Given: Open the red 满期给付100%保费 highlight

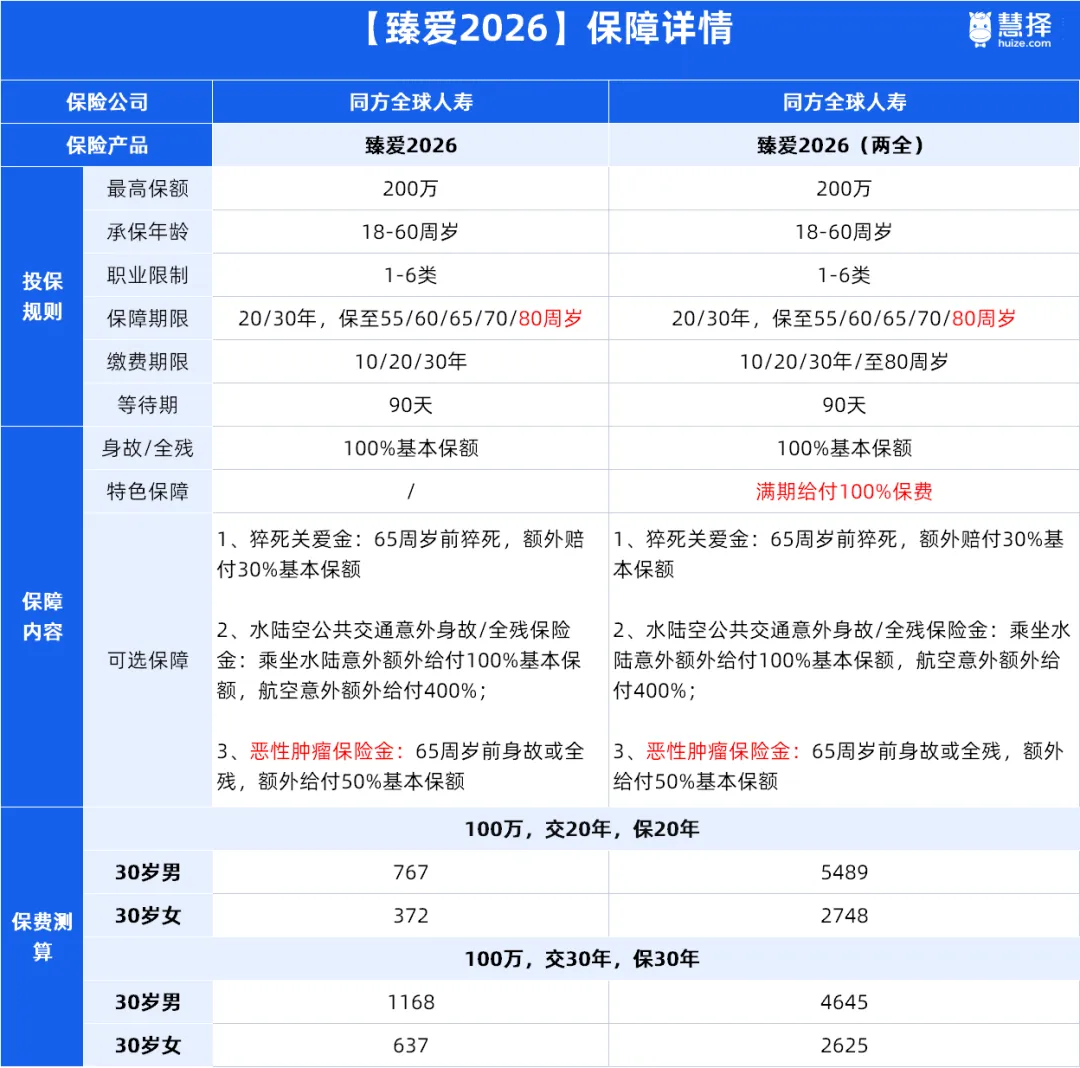Looking at the screenshot, I should [x=843, y=491].
